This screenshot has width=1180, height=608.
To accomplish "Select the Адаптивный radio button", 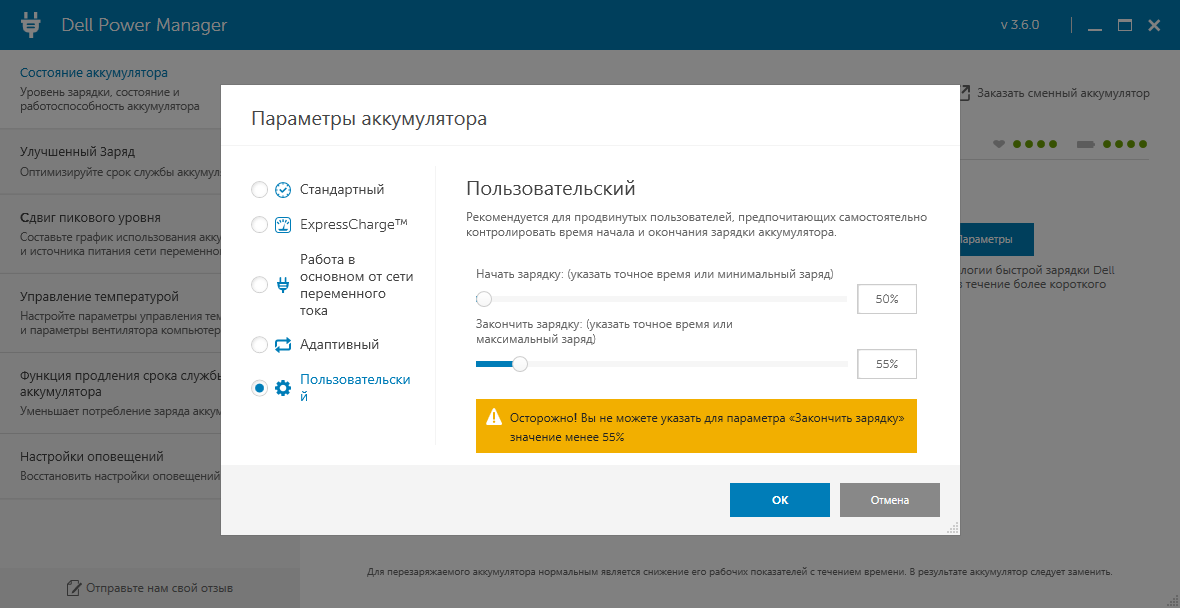I will coord(259,345).
